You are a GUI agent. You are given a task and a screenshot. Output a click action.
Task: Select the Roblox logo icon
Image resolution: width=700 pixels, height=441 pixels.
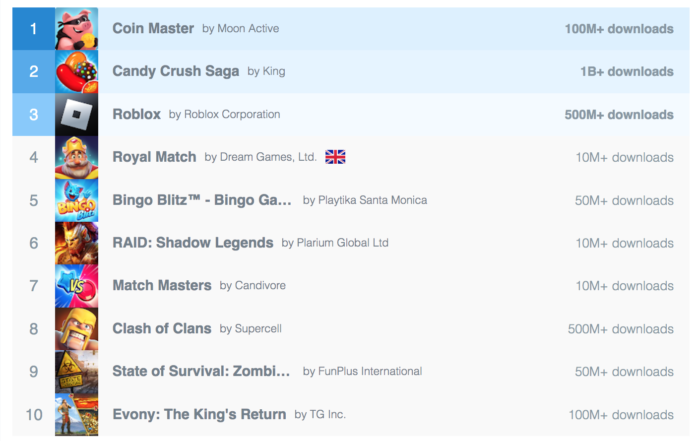coord(76,114)
